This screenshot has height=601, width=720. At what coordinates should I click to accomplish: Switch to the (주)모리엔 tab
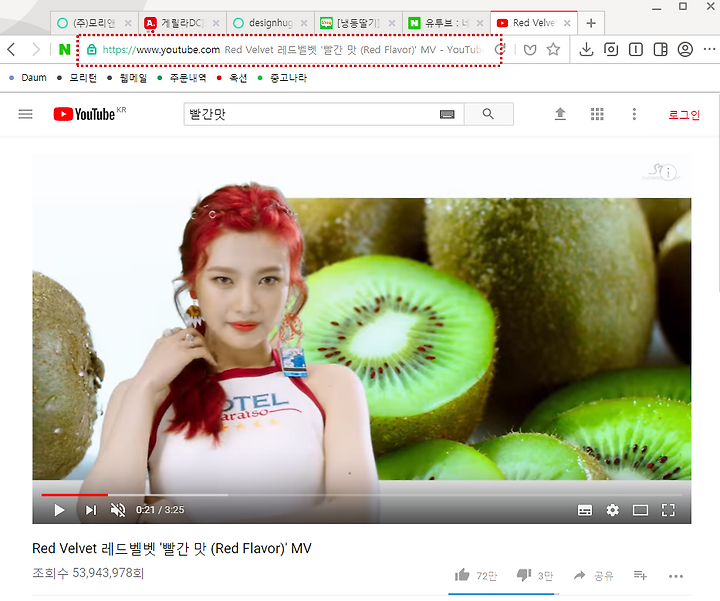point(94,23)
